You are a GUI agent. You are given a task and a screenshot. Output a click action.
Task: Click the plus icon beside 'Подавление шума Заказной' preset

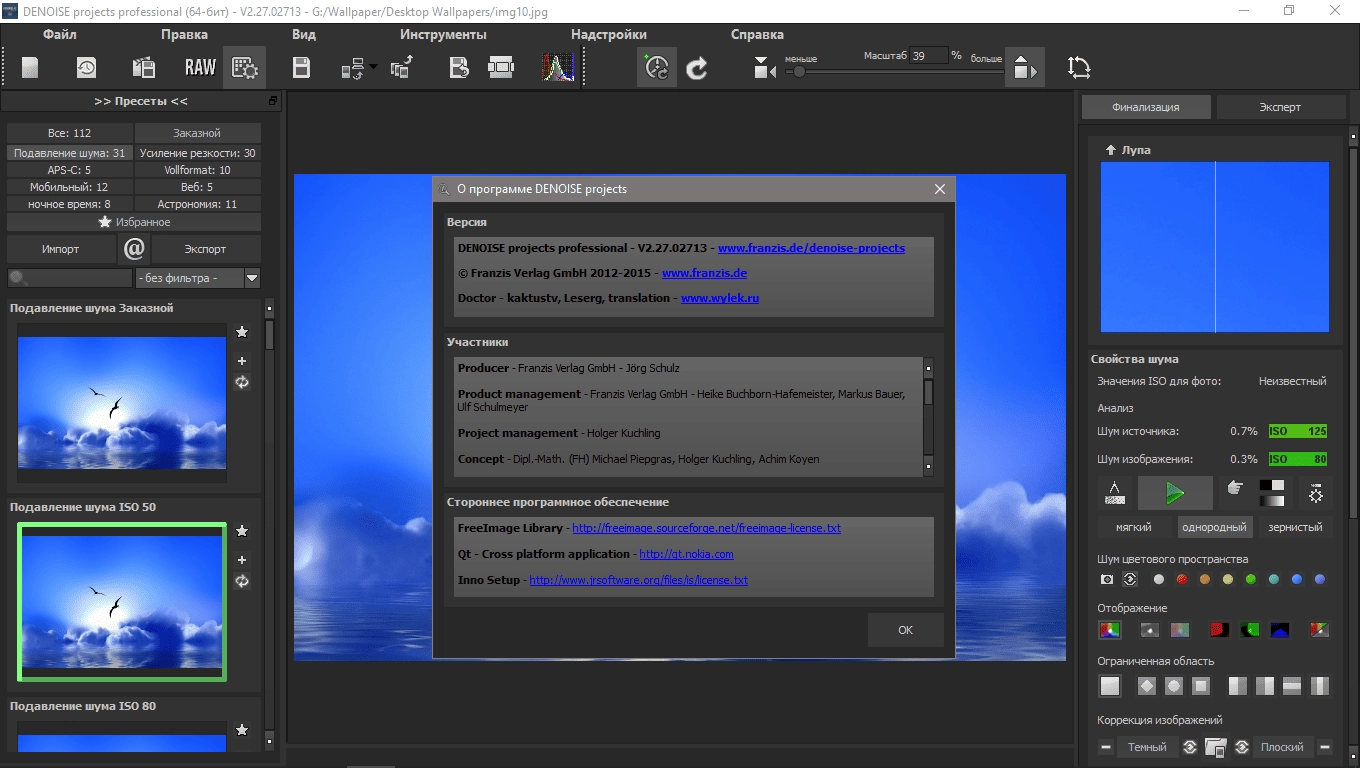[242, 361]
